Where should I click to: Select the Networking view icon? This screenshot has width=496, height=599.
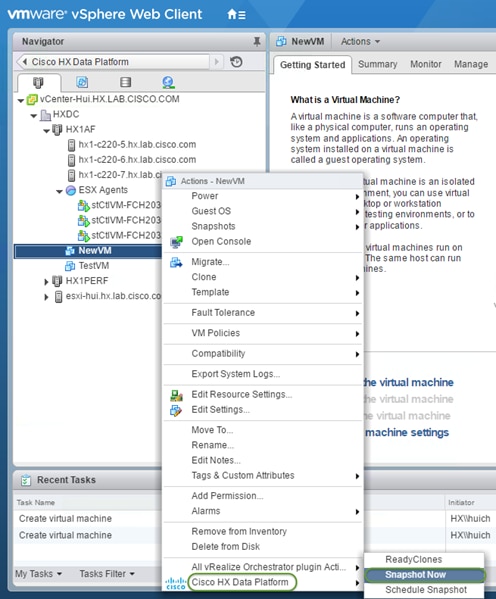pyautogui.click(x=168, y=82)
